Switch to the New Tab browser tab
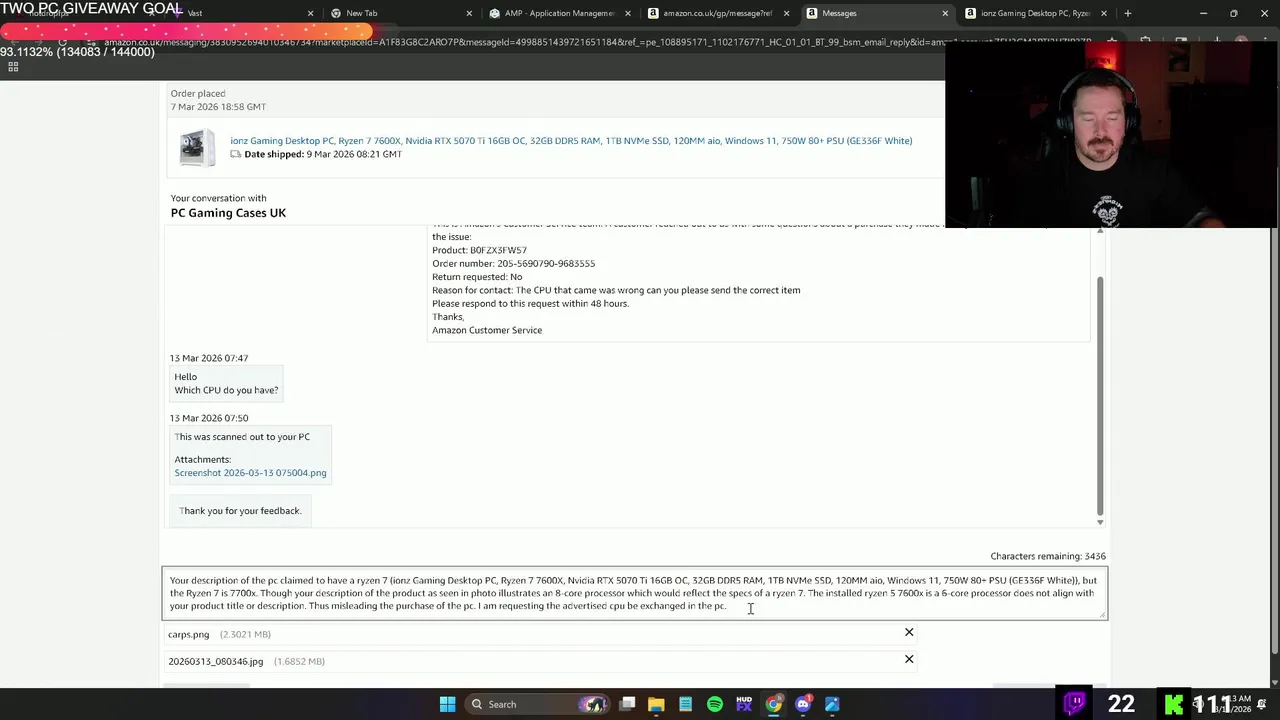 coord(400,13)
